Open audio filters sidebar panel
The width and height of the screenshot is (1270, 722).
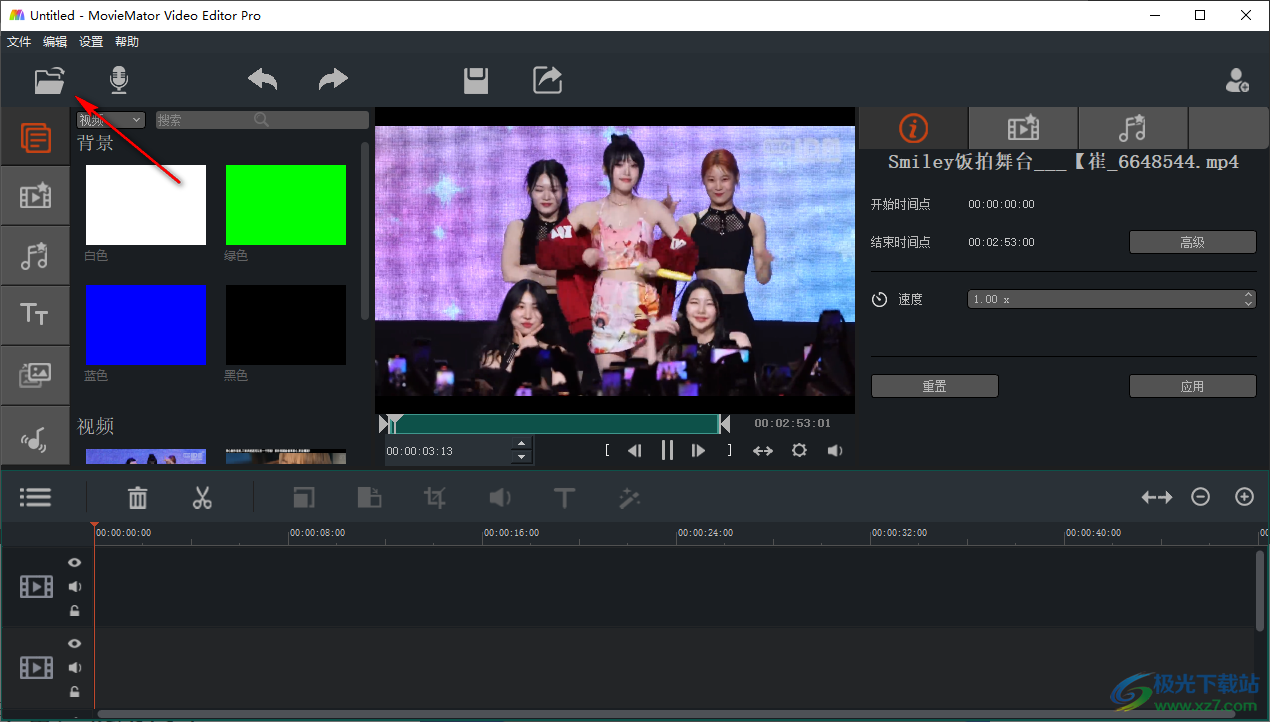coord(35,256)
